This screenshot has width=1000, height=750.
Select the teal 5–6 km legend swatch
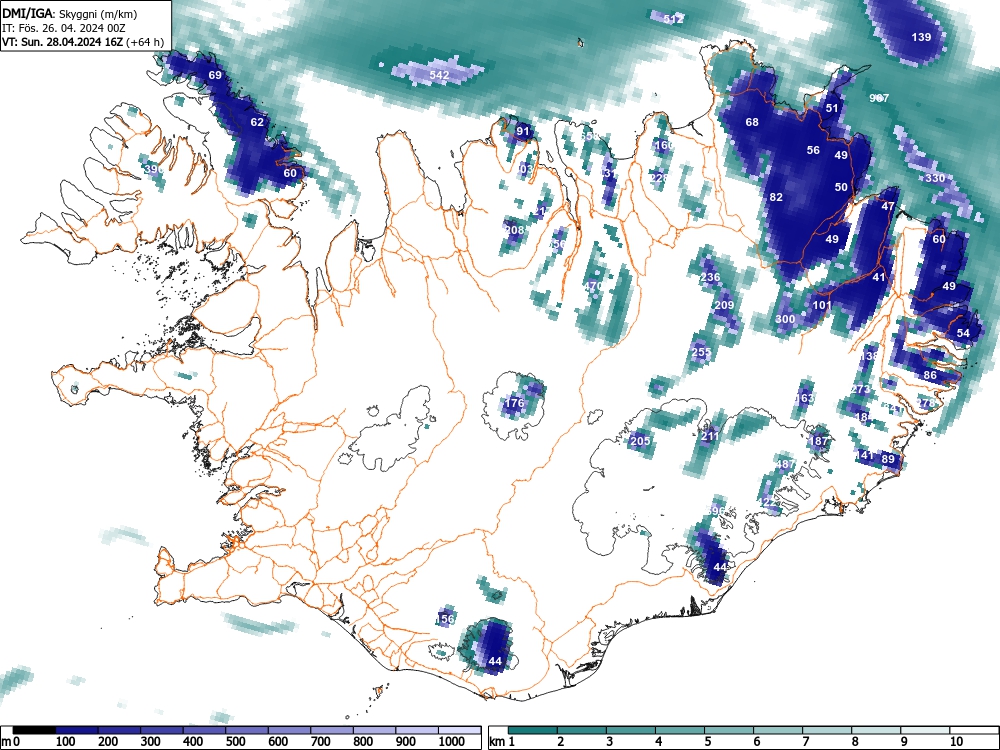[x=729, y=730]
